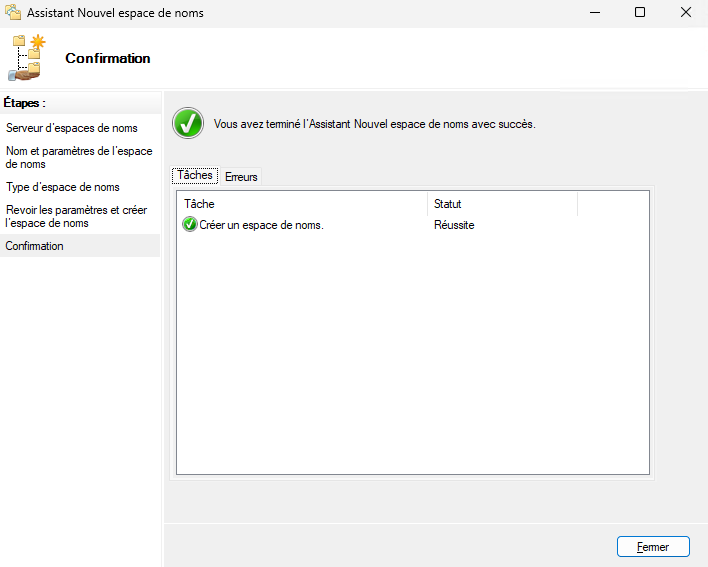The height and width of the screenshot is (567, 708).
Task: Select the Confirmation step in sidebar
Action: (35, 246)
